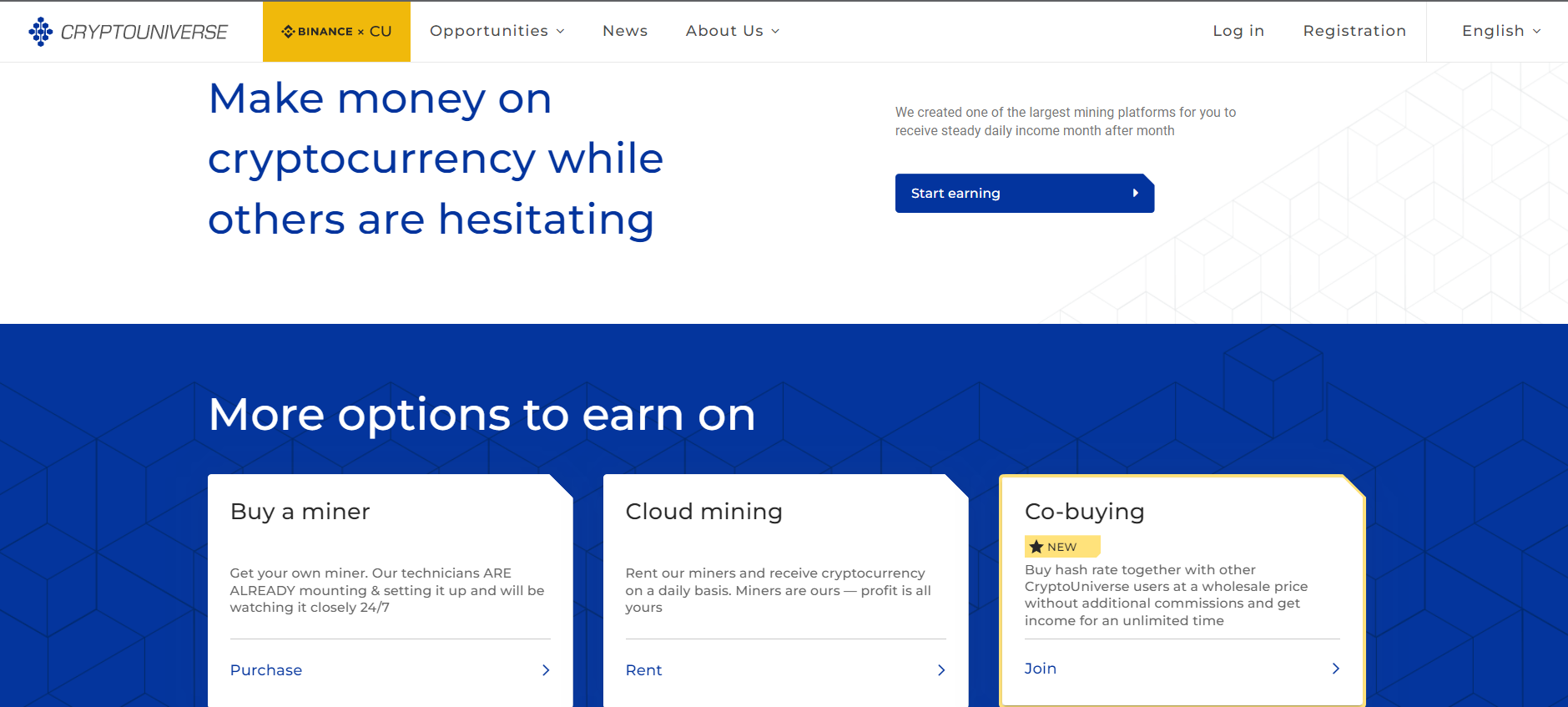Click the star NEW badge
Viewport: 1568px width, 707px height.
tap(1061, 547)
